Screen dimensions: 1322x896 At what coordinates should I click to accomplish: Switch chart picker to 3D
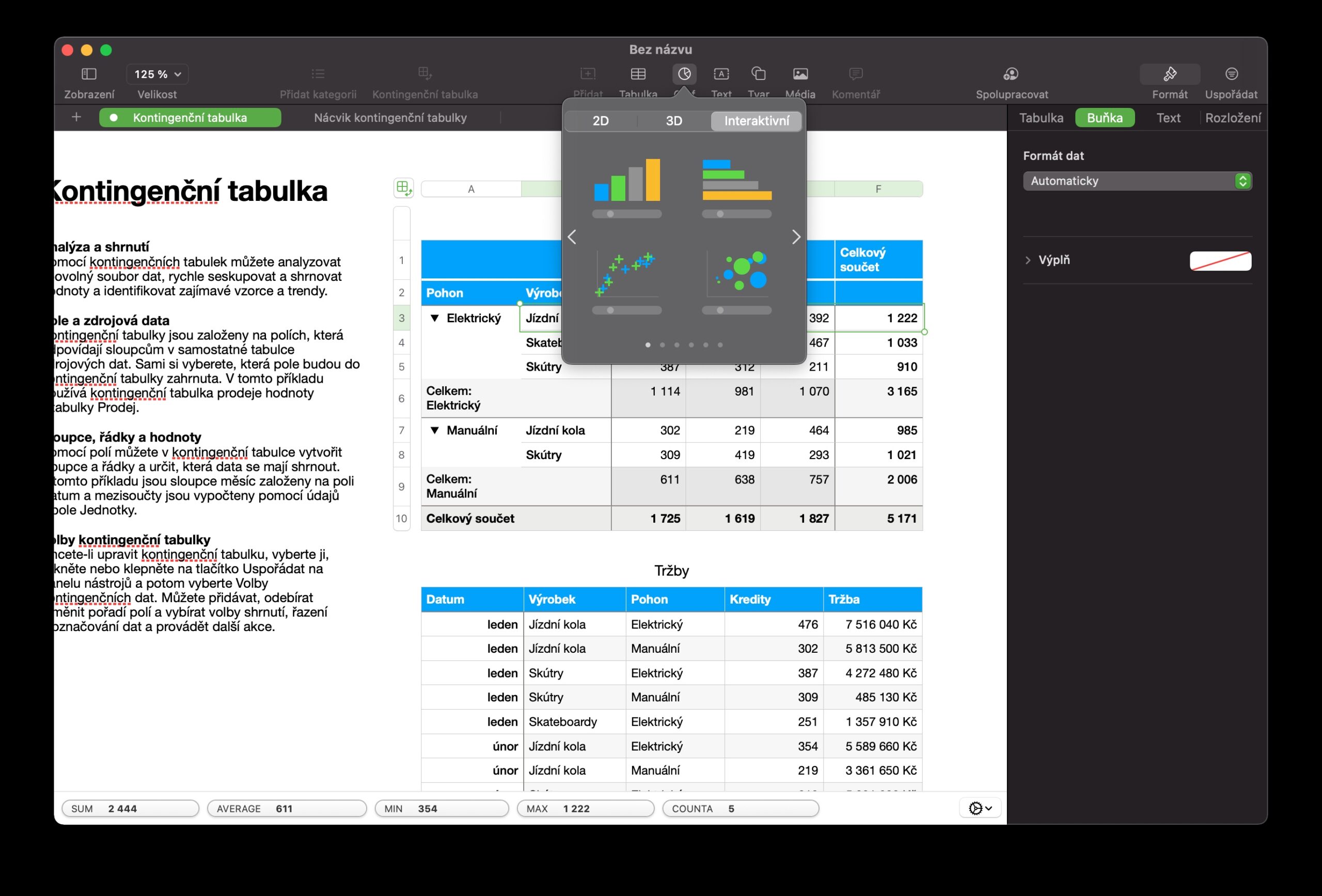tap(673, 121)
